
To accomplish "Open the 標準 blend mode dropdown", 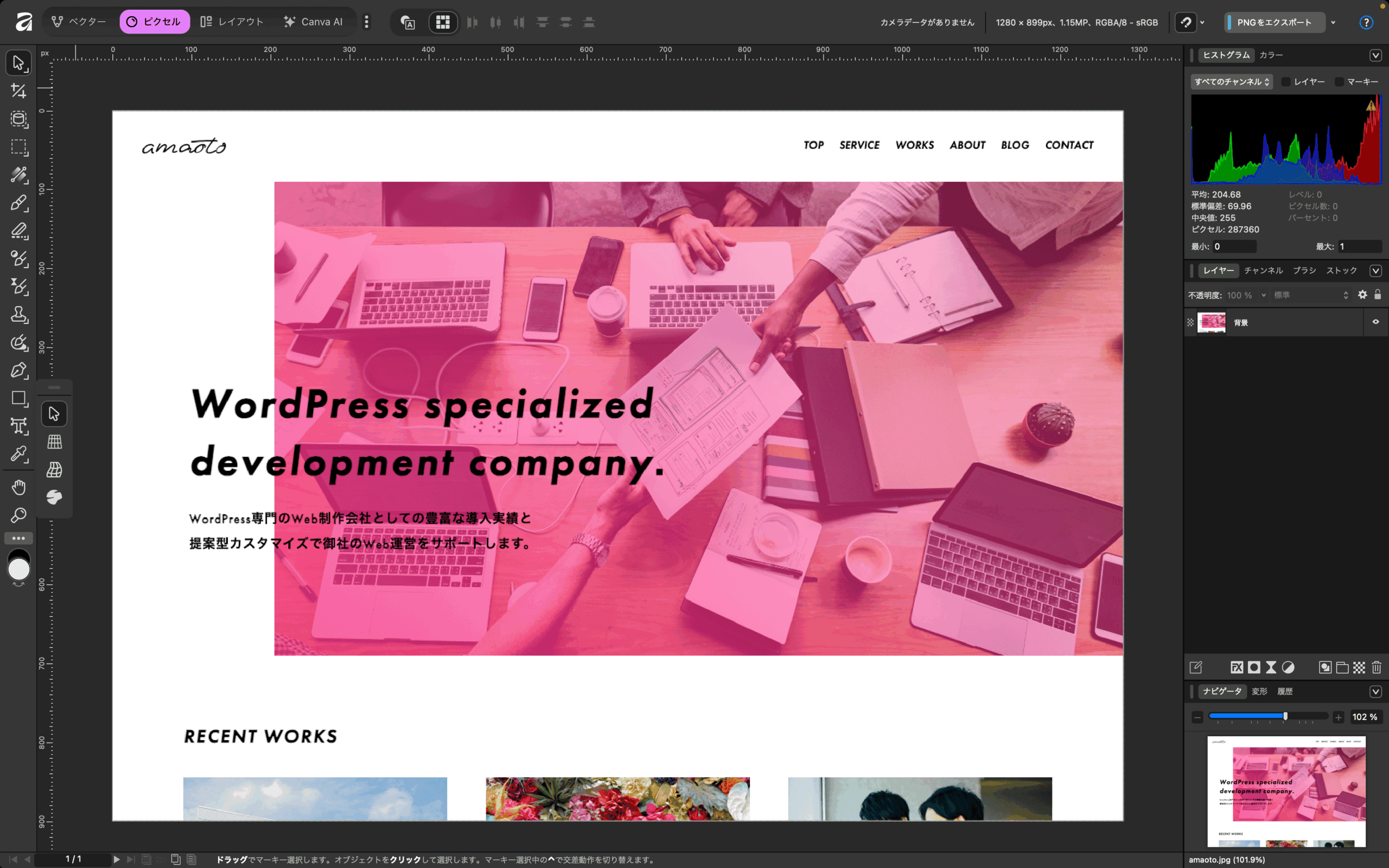I will coord(1310,295).
